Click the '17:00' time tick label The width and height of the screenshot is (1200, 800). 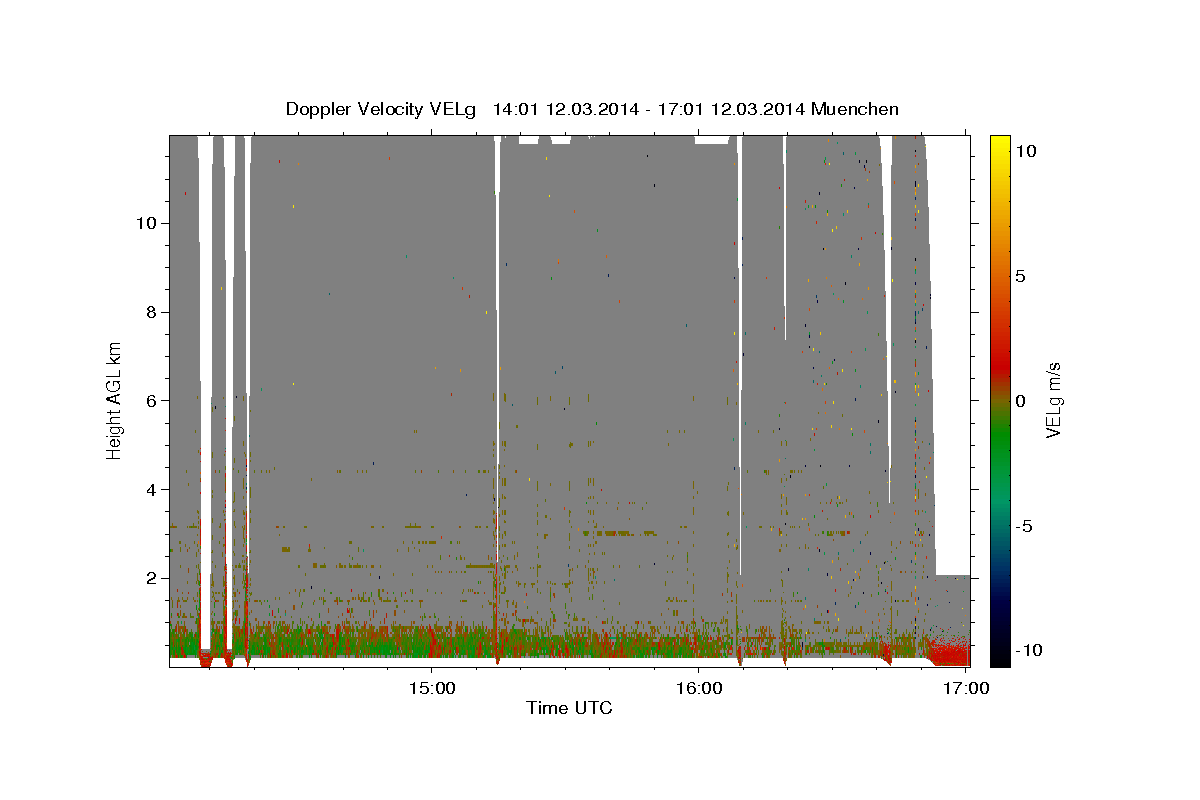[966, 688]
